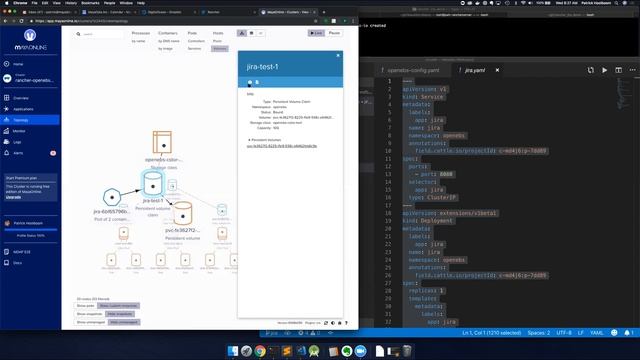Click the run play icon in editor

point(604,70)
